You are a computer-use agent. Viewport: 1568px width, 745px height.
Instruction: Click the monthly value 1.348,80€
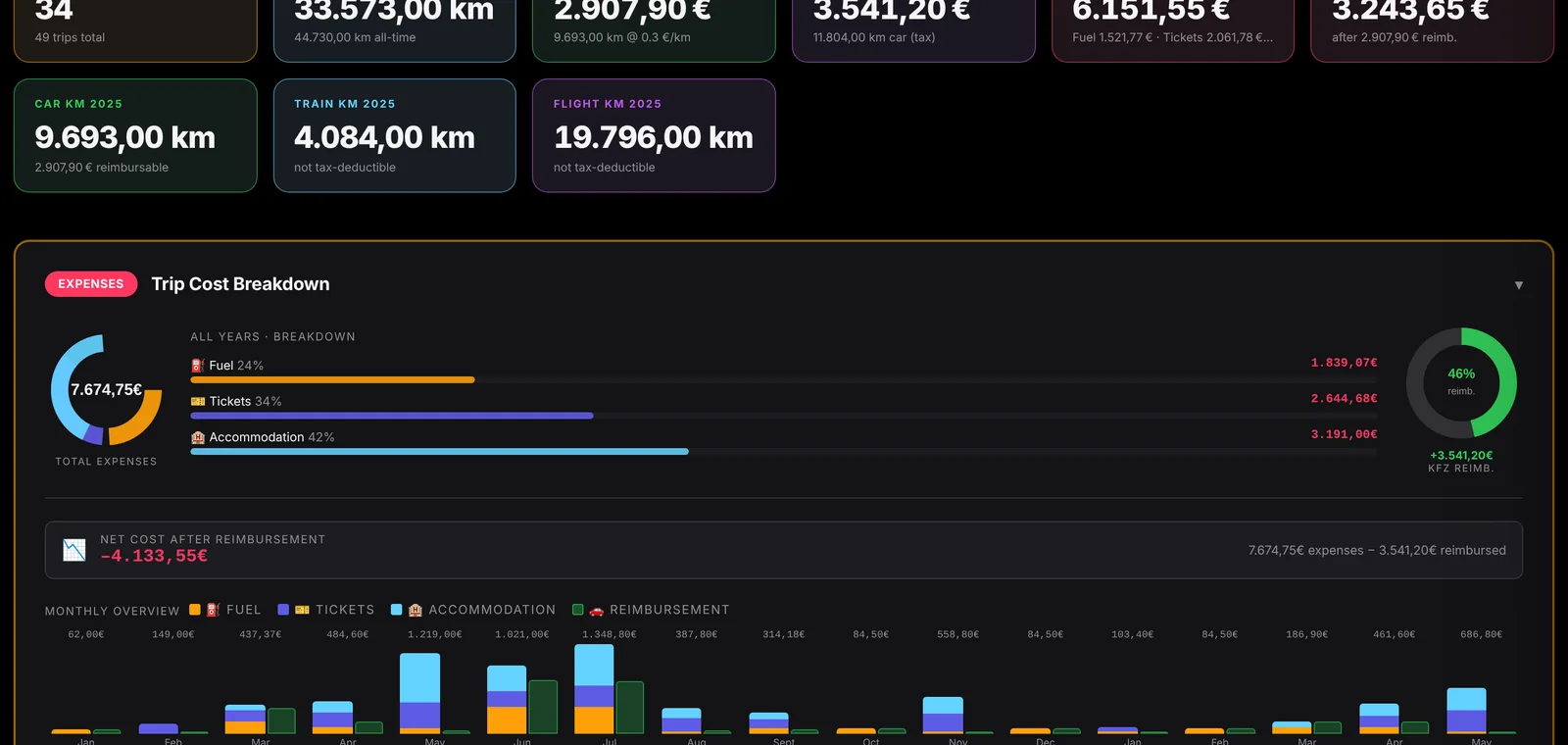(610, 635)
